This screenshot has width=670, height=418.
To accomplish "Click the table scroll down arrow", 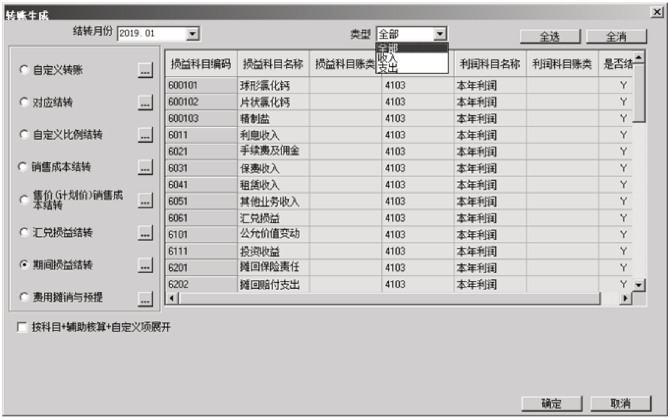I will pos(639,285).
